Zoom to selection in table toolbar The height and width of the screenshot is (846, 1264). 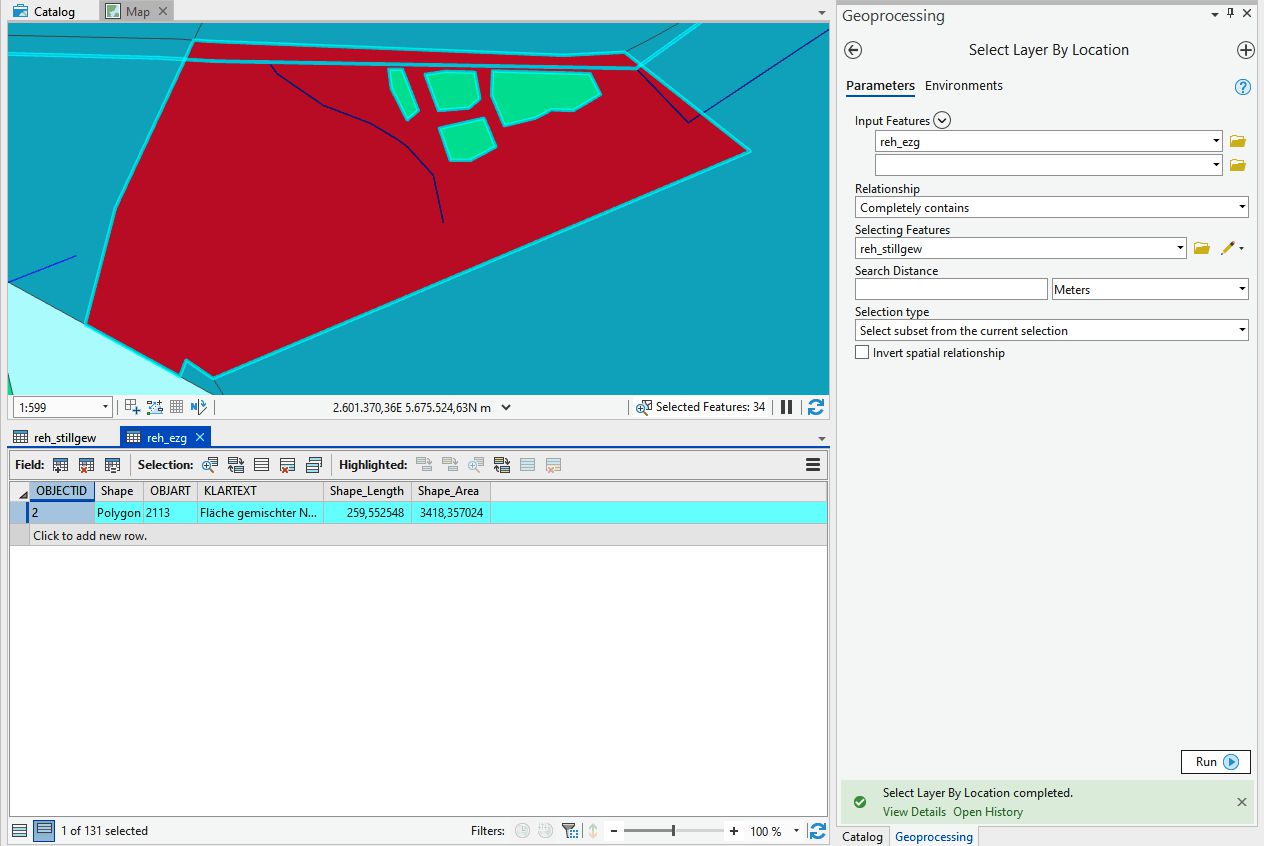[x=210, y=465]
